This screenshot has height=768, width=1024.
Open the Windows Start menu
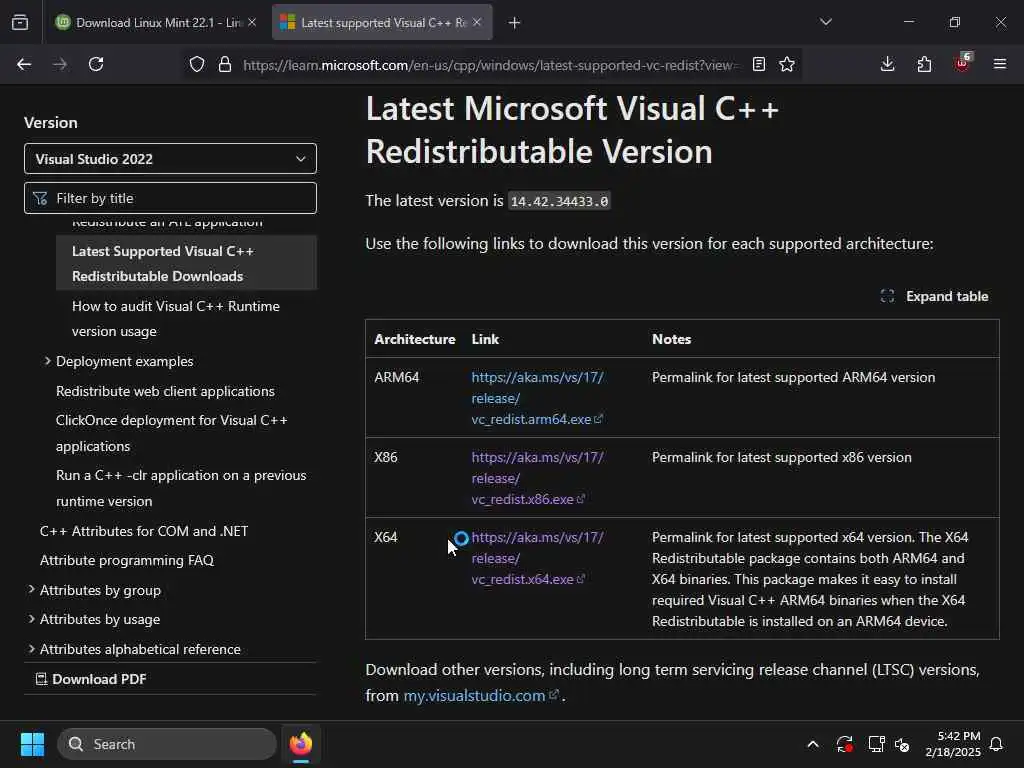tap(32, 744)
